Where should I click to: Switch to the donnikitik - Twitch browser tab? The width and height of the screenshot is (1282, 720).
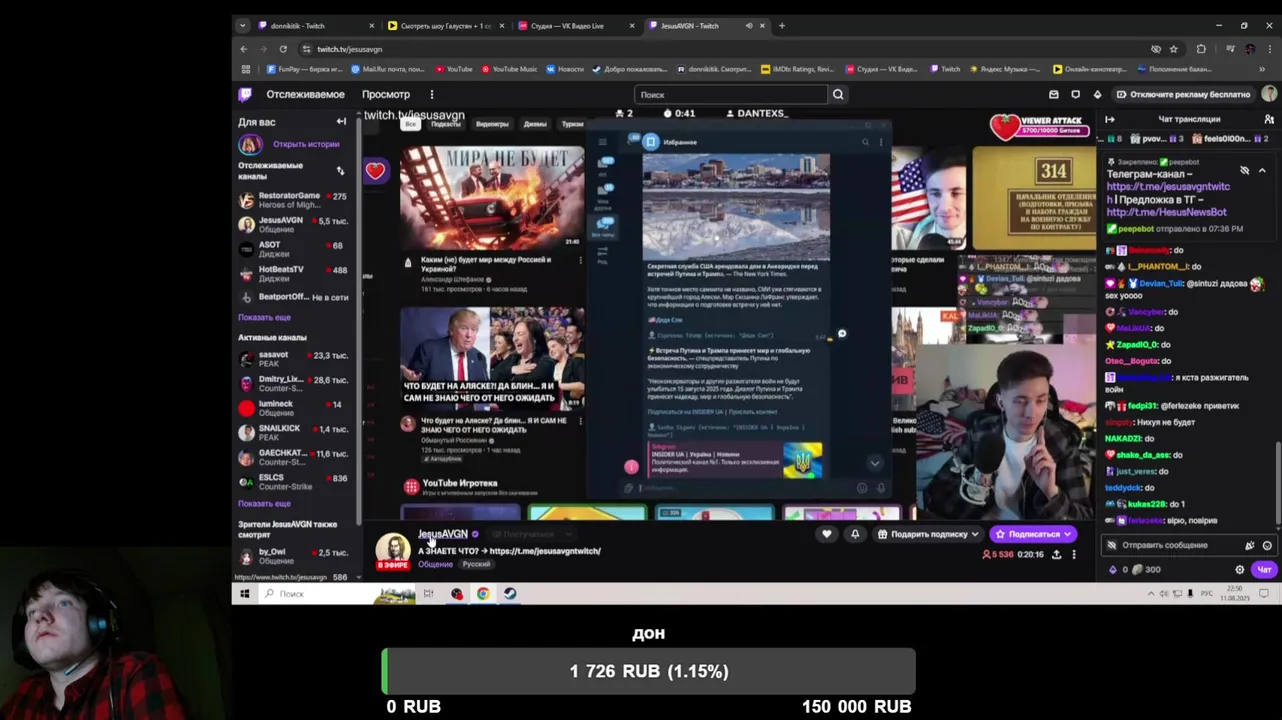pyautogui.click(x=317, y=25)
